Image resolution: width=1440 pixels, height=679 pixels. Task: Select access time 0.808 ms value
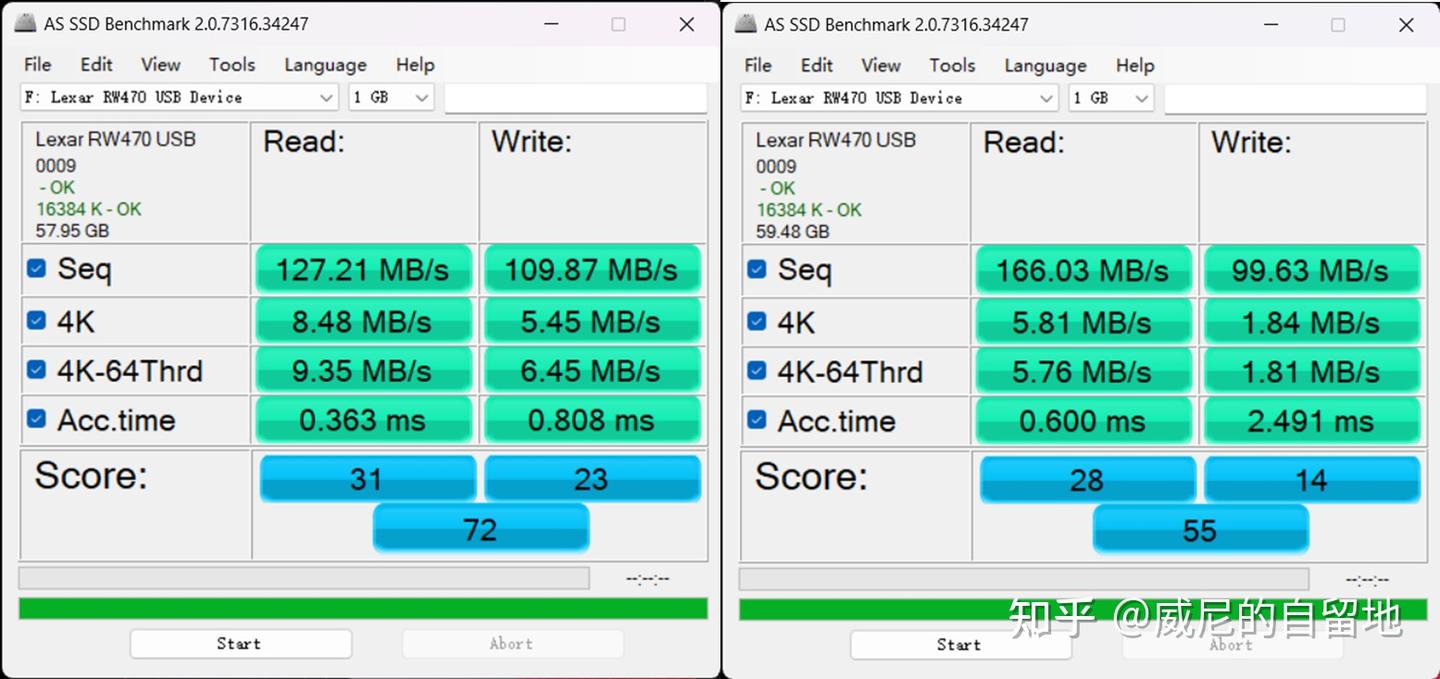pyautogui.click(x=592, y=419)
